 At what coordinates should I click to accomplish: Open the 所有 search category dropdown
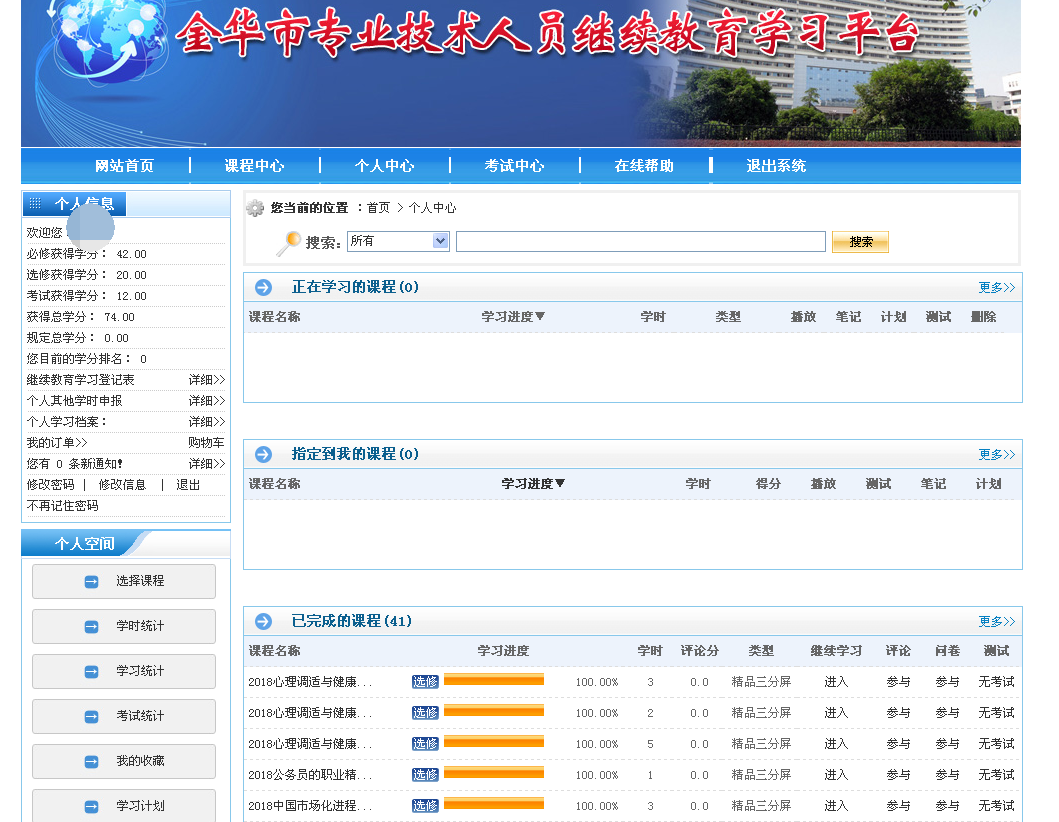(440, 241)
